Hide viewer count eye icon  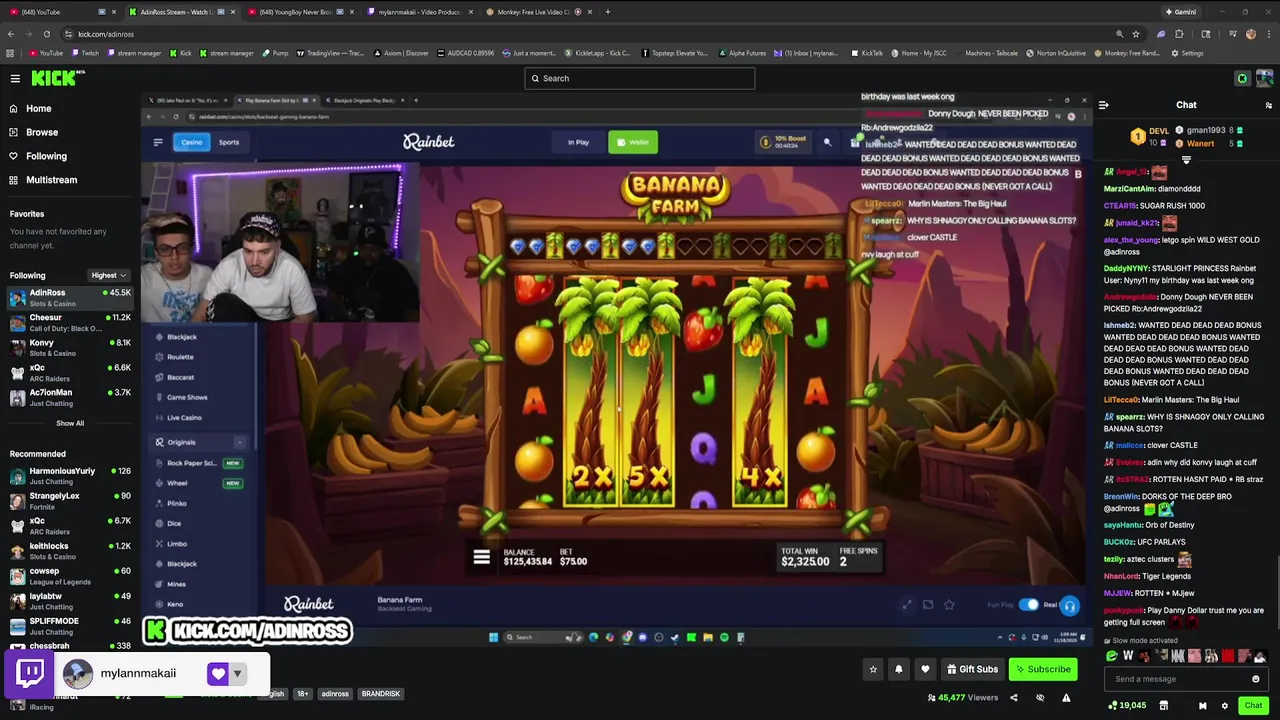click(x=1040, y=698)
